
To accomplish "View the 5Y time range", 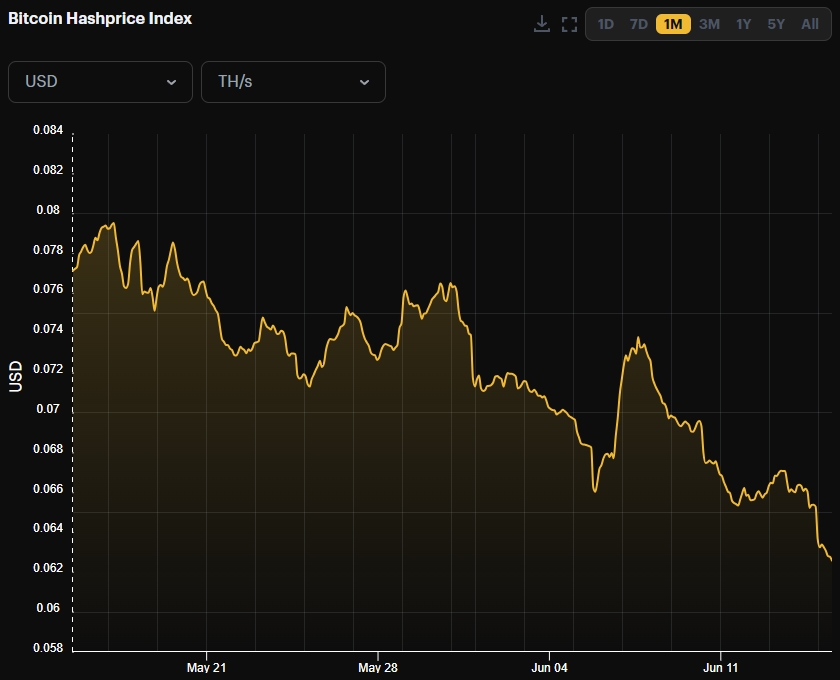I will click(776, 24).
